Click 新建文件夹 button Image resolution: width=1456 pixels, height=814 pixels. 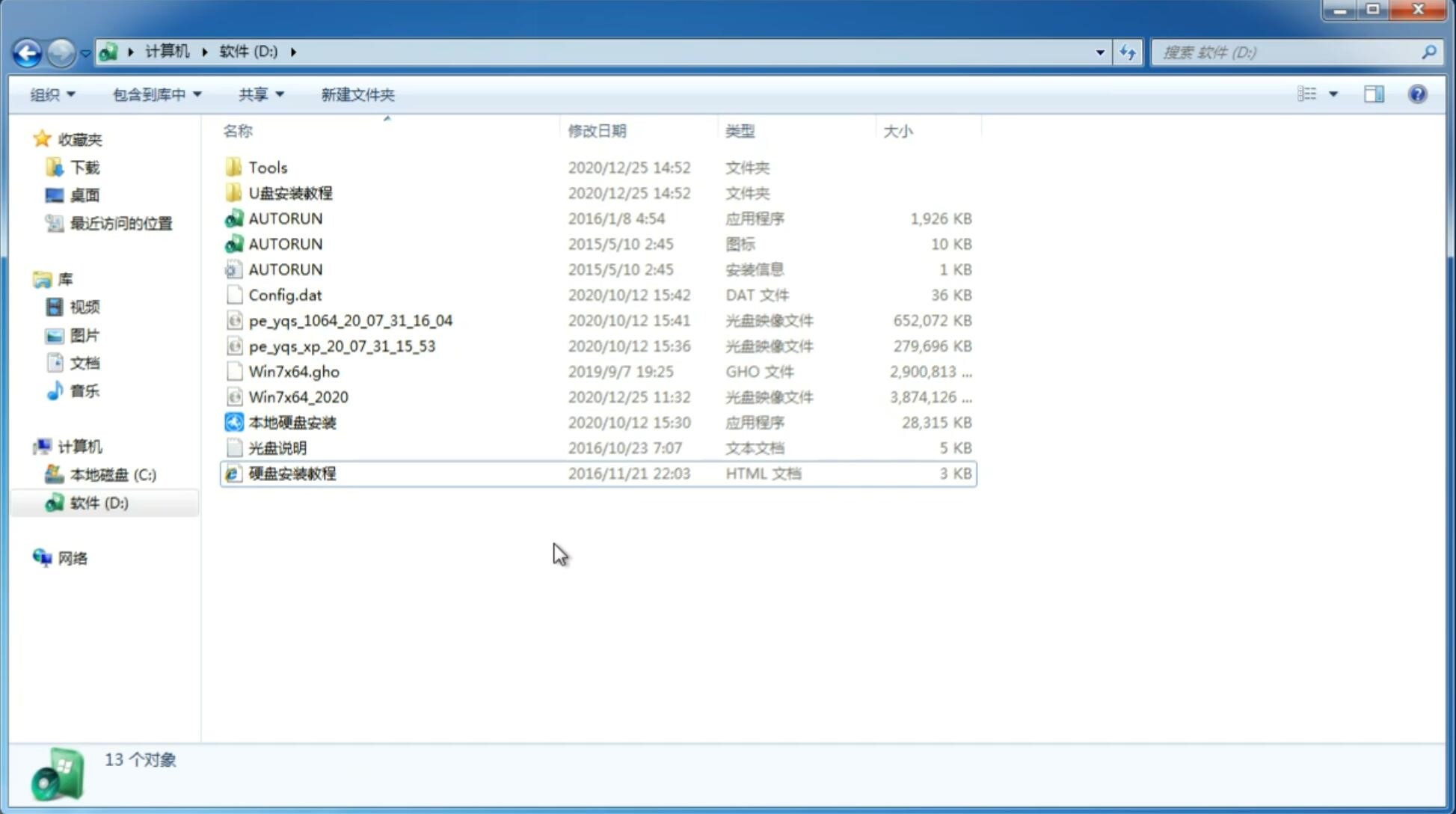[357, 93]
